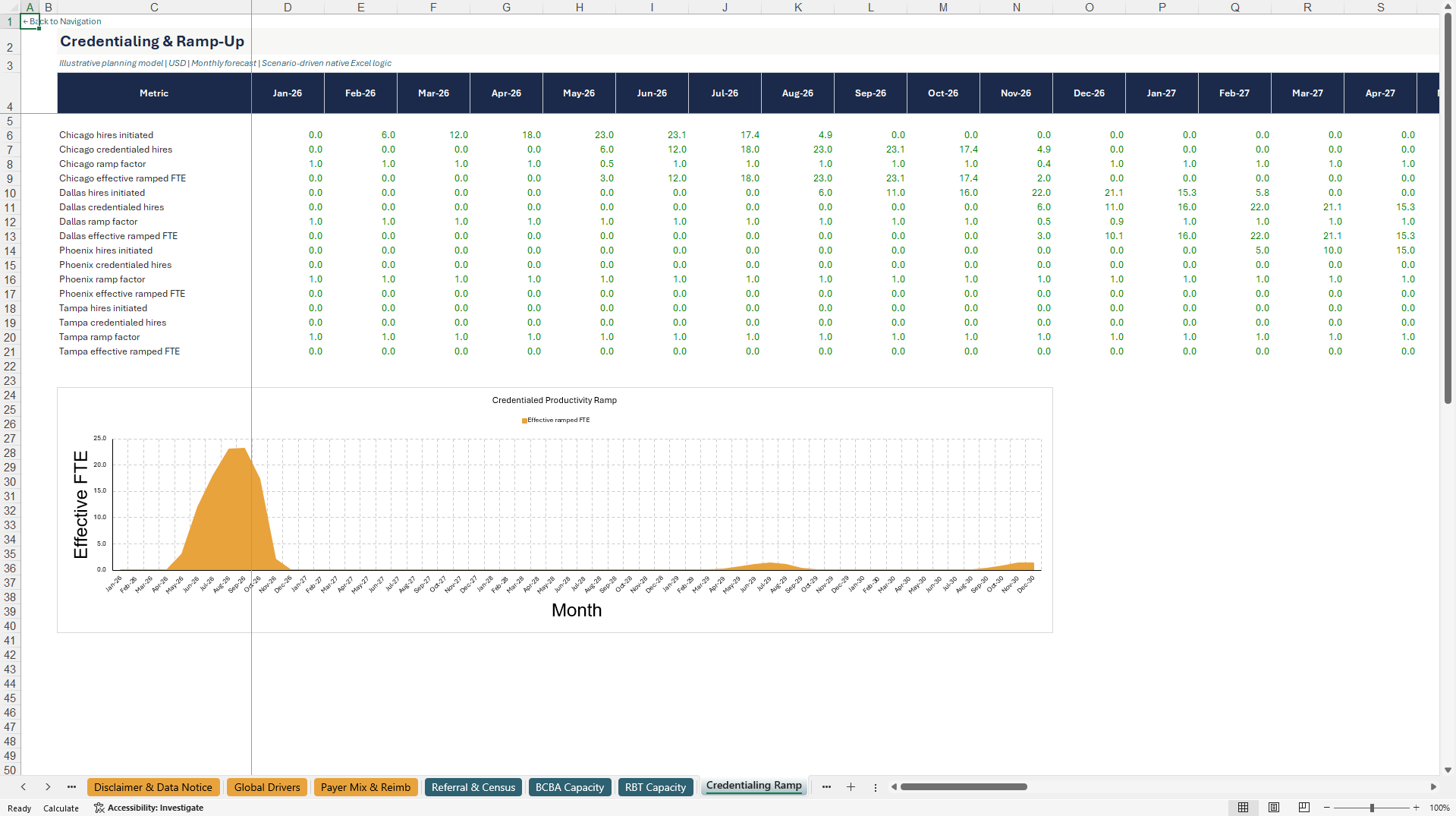Switch to the RBT Capacity sheet tab
1456x816 pixels.
tap(656, 787)
